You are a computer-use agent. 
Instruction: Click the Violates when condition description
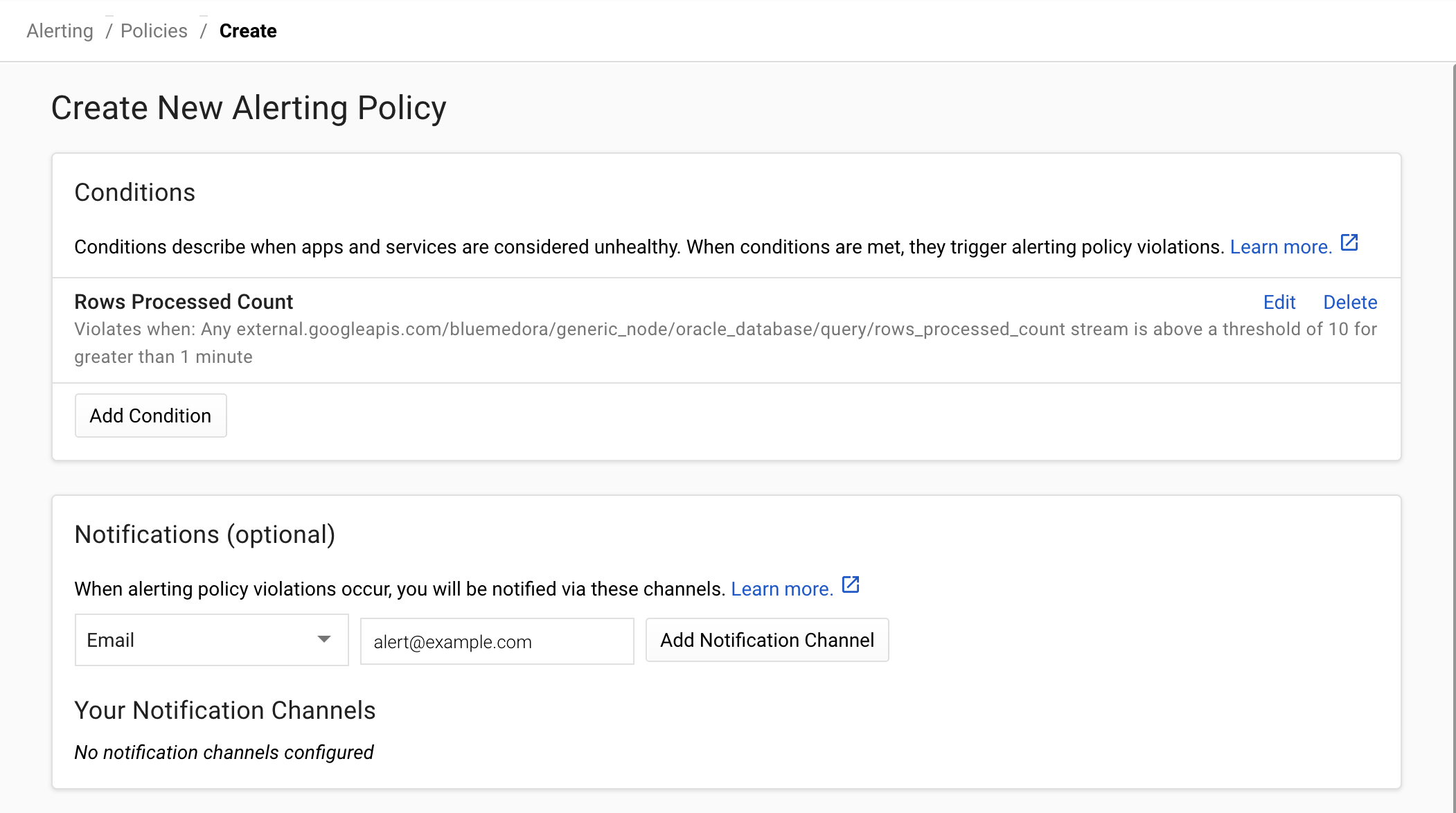(725, 343)
